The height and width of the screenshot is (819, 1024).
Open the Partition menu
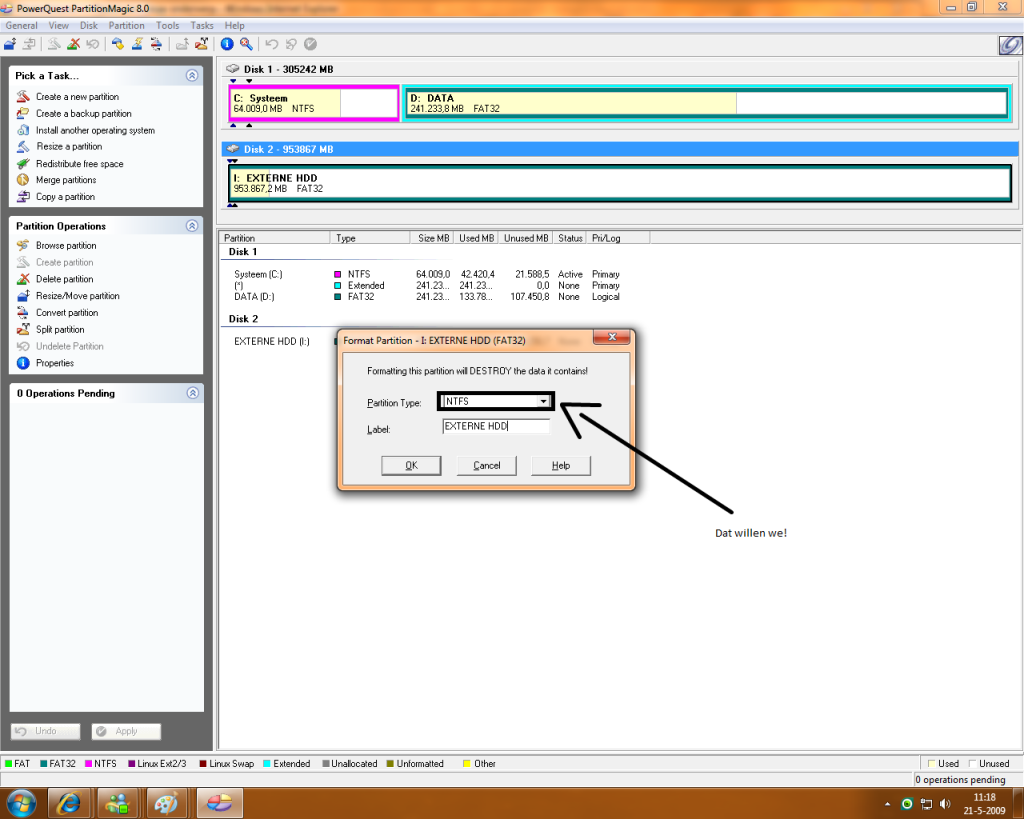(127, 25)
